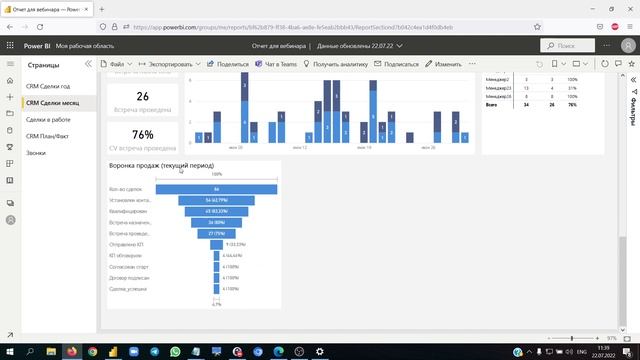
Task: Open the Firefox application menu
Action: coord(630,27)
